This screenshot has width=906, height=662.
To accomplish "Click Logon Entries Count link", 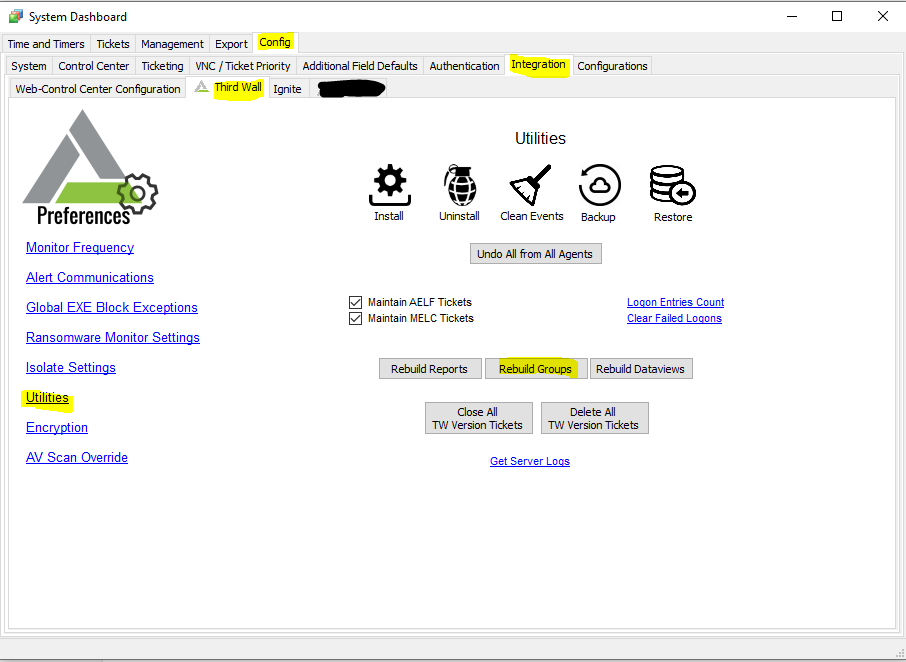I will (675, 302).
